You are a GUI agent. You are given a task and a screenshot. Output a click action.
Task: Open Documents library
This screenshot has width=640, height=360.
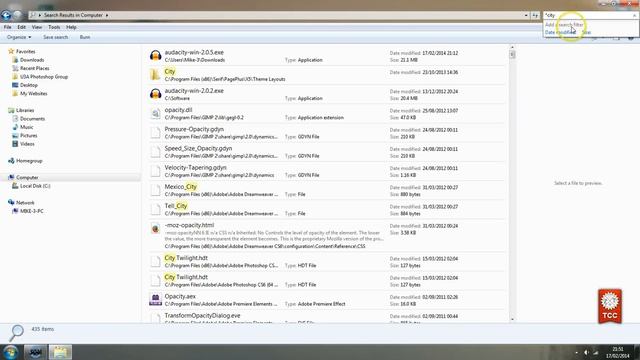[32, 119]
